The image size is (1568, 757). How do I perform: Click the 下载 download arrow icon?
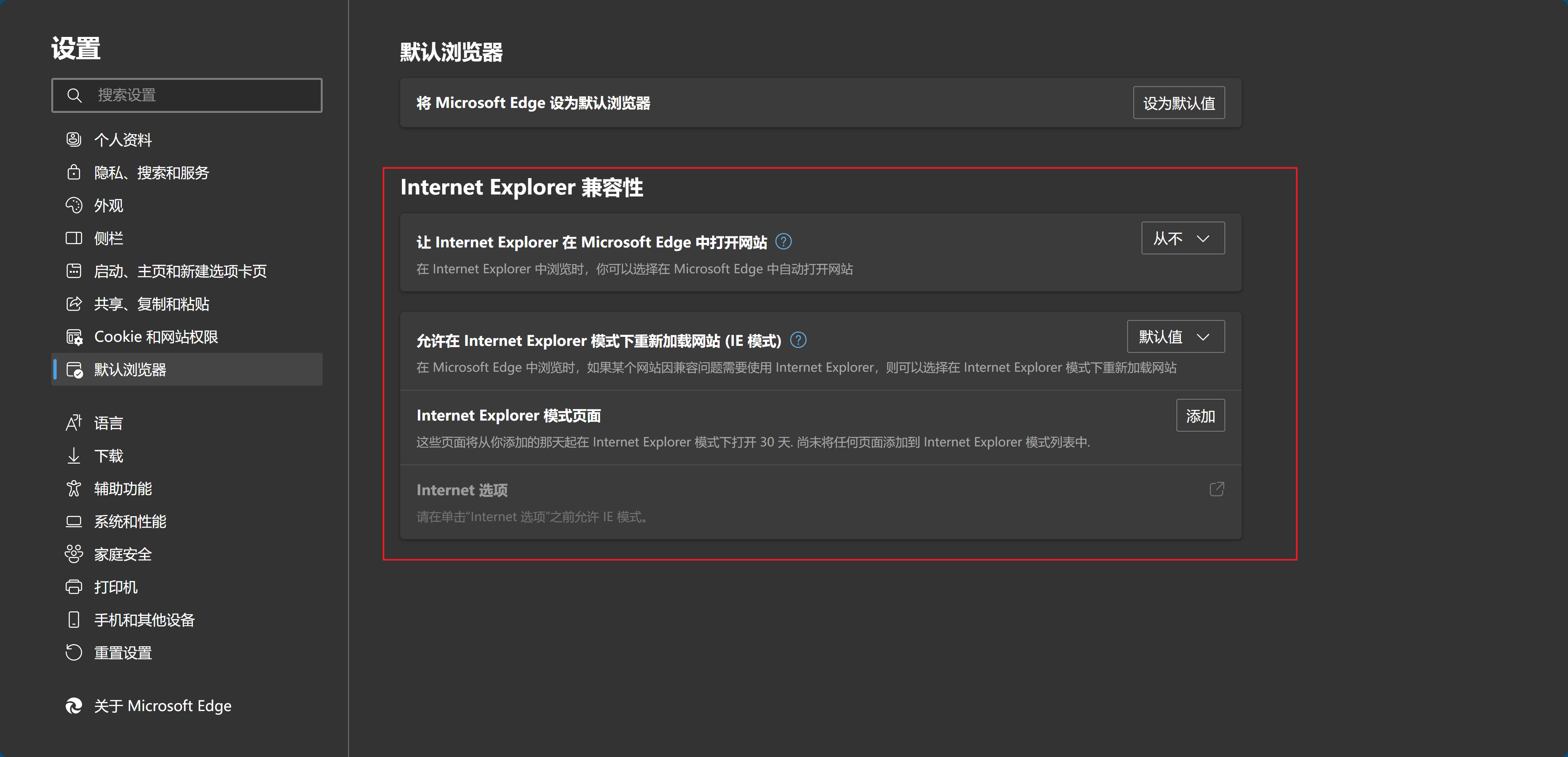click(x=73, y=455)
